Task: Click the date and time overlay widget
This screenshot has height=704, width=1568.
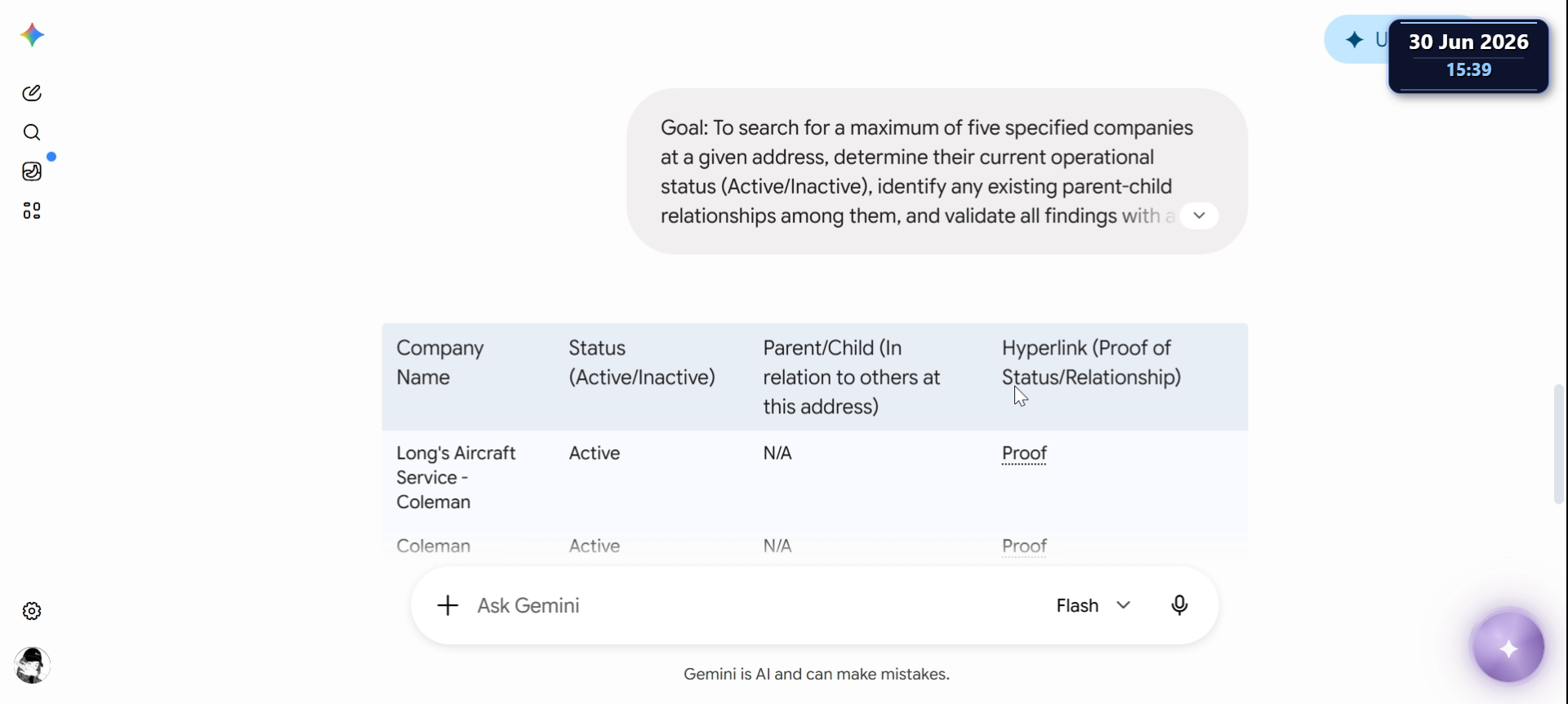Action: point(1468,56)
